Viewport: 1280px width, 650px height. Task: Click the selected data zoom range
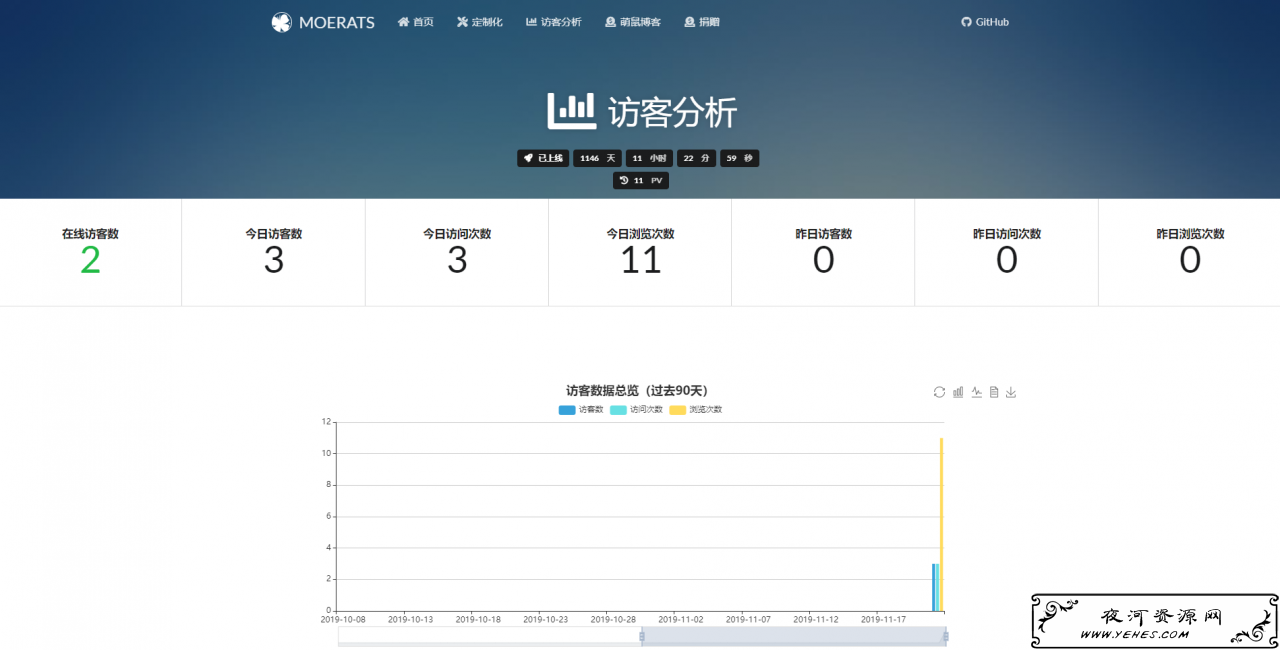(793, 636)
